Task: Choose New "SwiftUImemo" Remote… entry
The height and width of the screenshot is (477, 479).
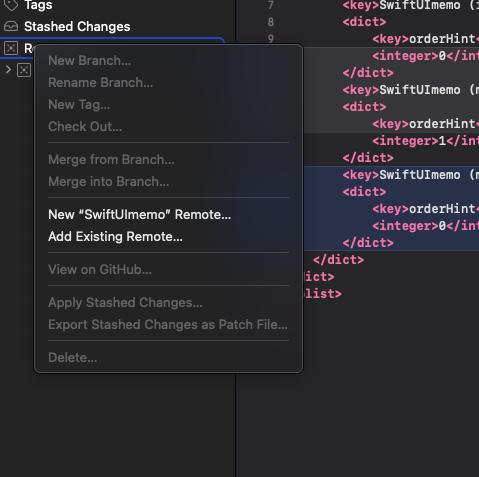Action: tap(139, 215)
